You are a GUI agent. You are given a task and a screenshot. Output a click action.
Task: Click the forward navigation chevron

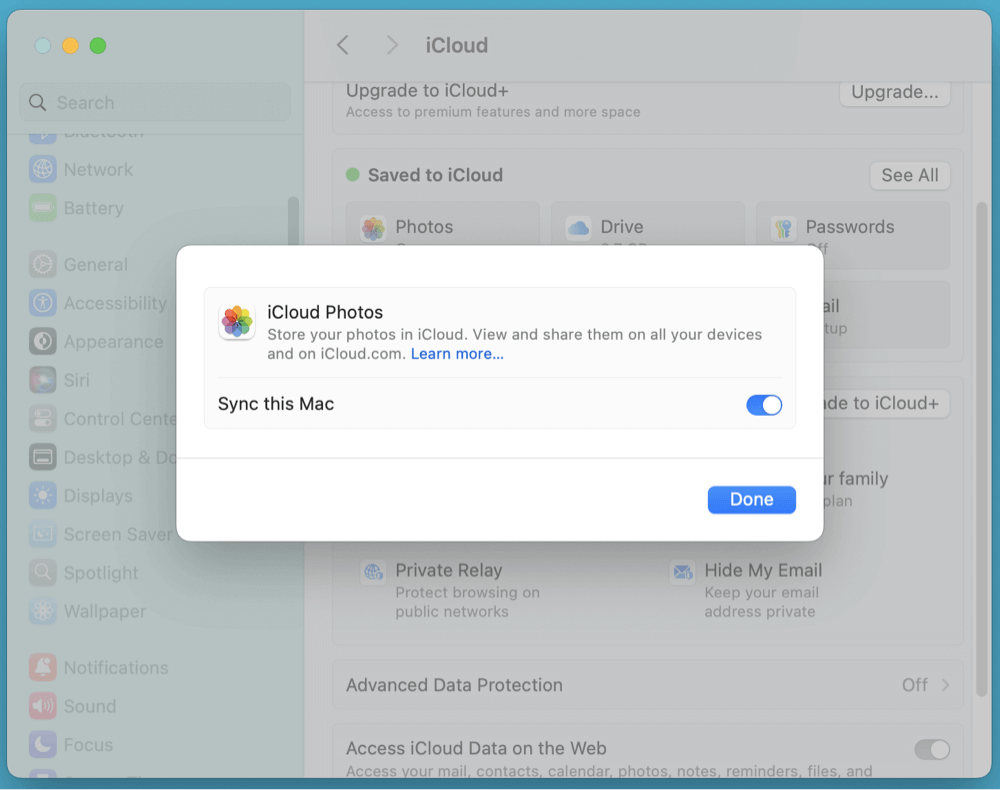pos(391,45)
